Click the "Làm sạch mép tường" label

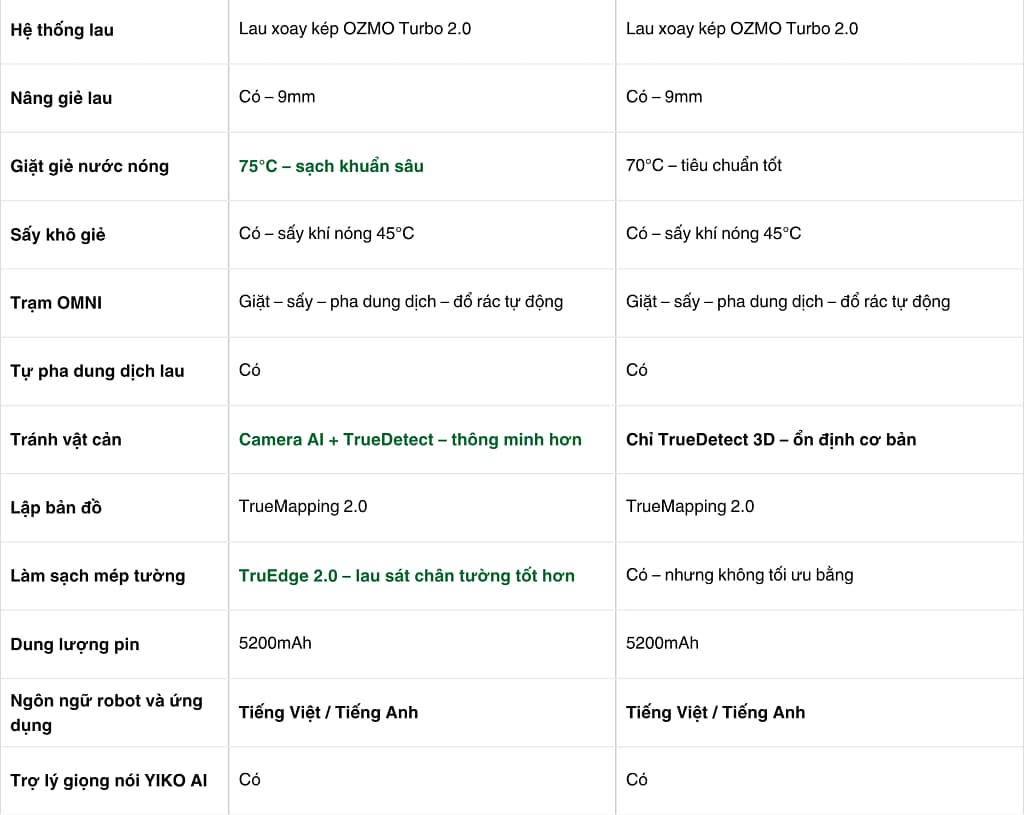97,576
